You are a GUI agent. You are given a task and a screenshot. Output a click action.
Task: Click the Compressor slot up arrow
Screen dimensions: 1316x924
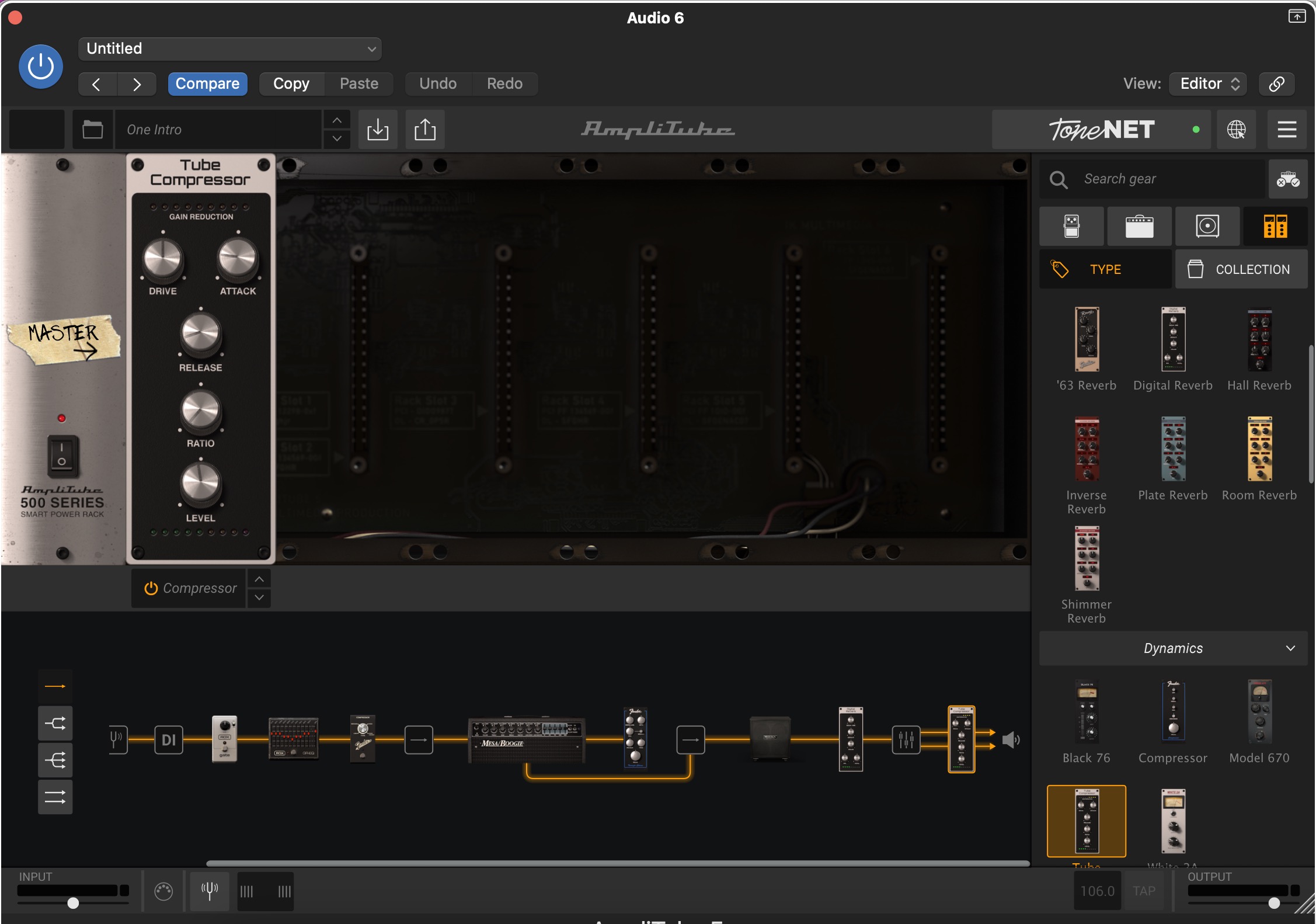(259, 579)
